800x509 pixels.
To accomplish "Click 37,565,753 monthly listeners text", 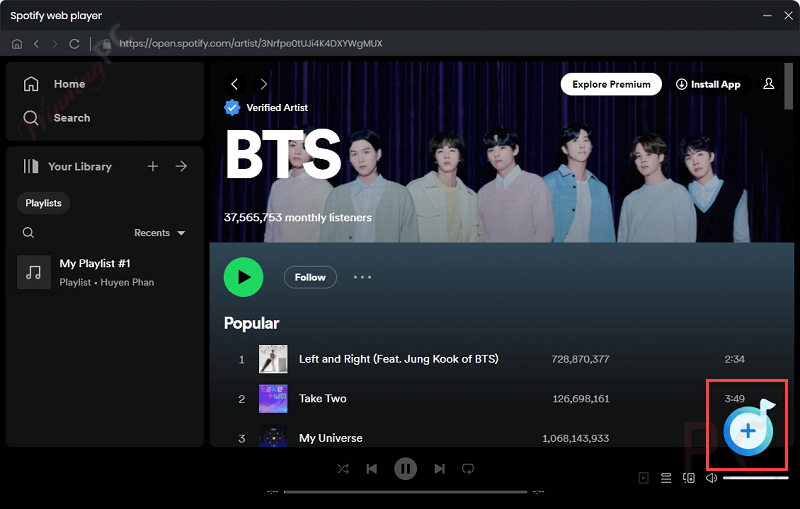I will (x=298, y=217).
